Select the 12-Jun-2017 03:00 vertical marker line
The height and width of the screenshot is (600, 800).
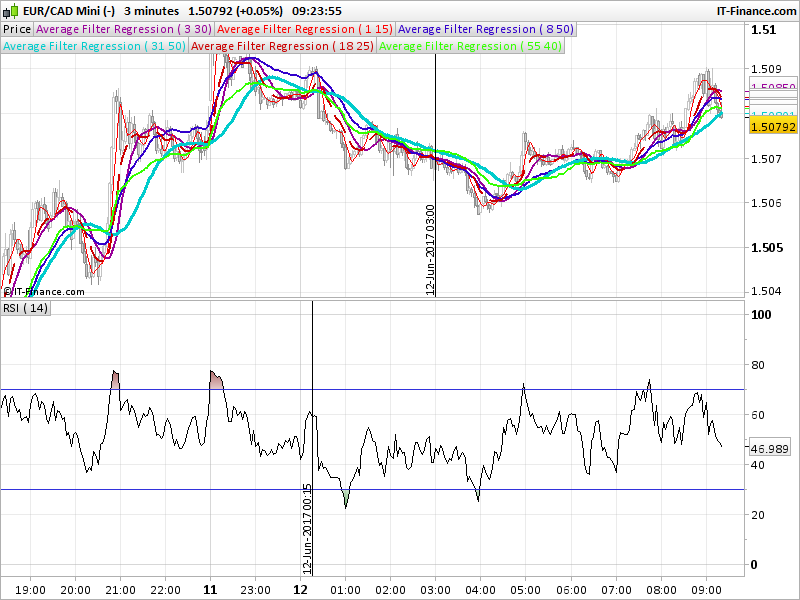click(435, 175)
